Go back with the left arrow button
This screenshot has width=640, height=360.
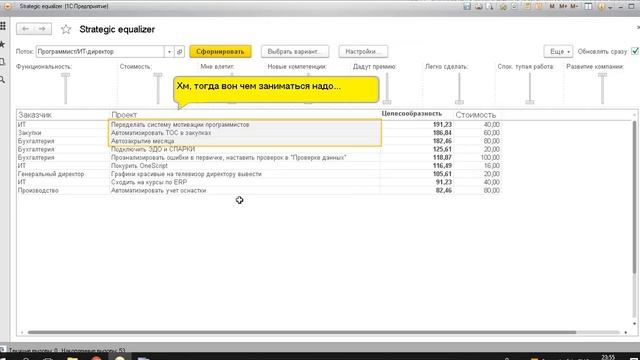coord(25,29)
